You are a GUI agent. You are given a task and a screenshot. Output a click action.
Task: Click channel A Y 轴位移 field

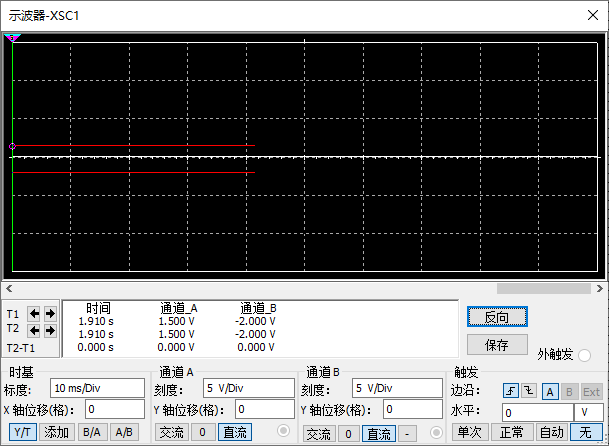265,409
